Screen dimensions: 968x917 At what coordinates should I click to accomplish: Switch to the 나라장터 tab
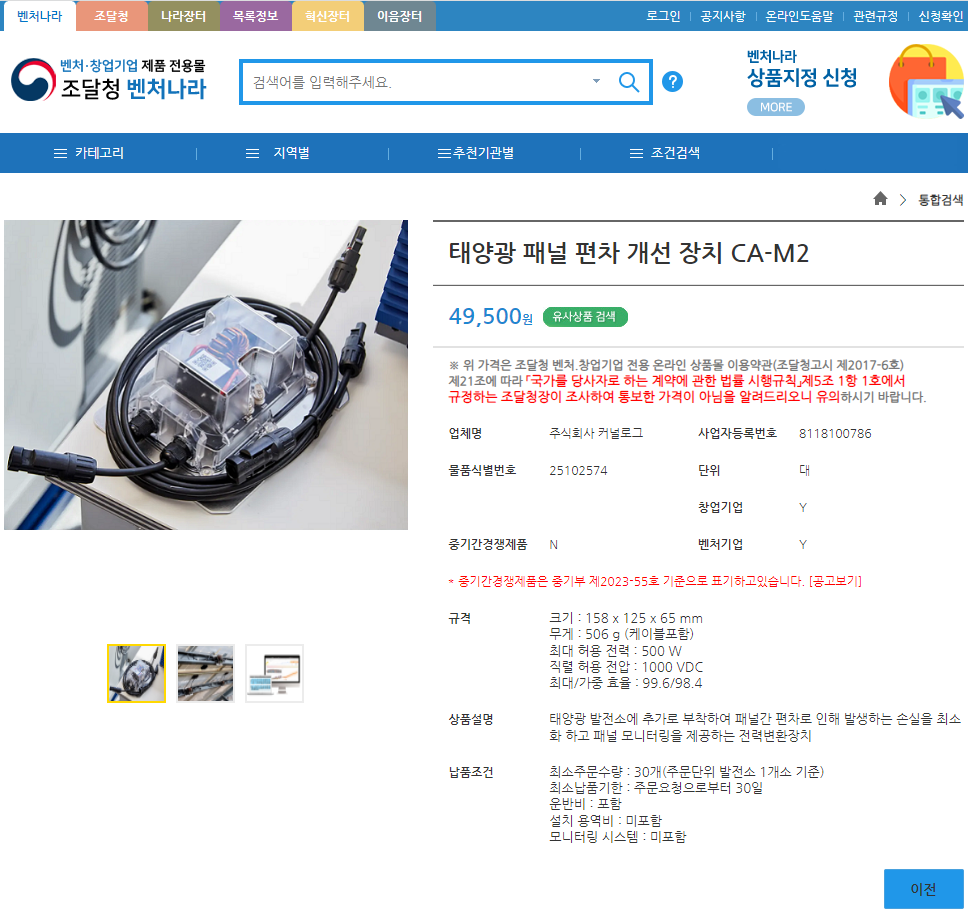[x=183, y=16]
